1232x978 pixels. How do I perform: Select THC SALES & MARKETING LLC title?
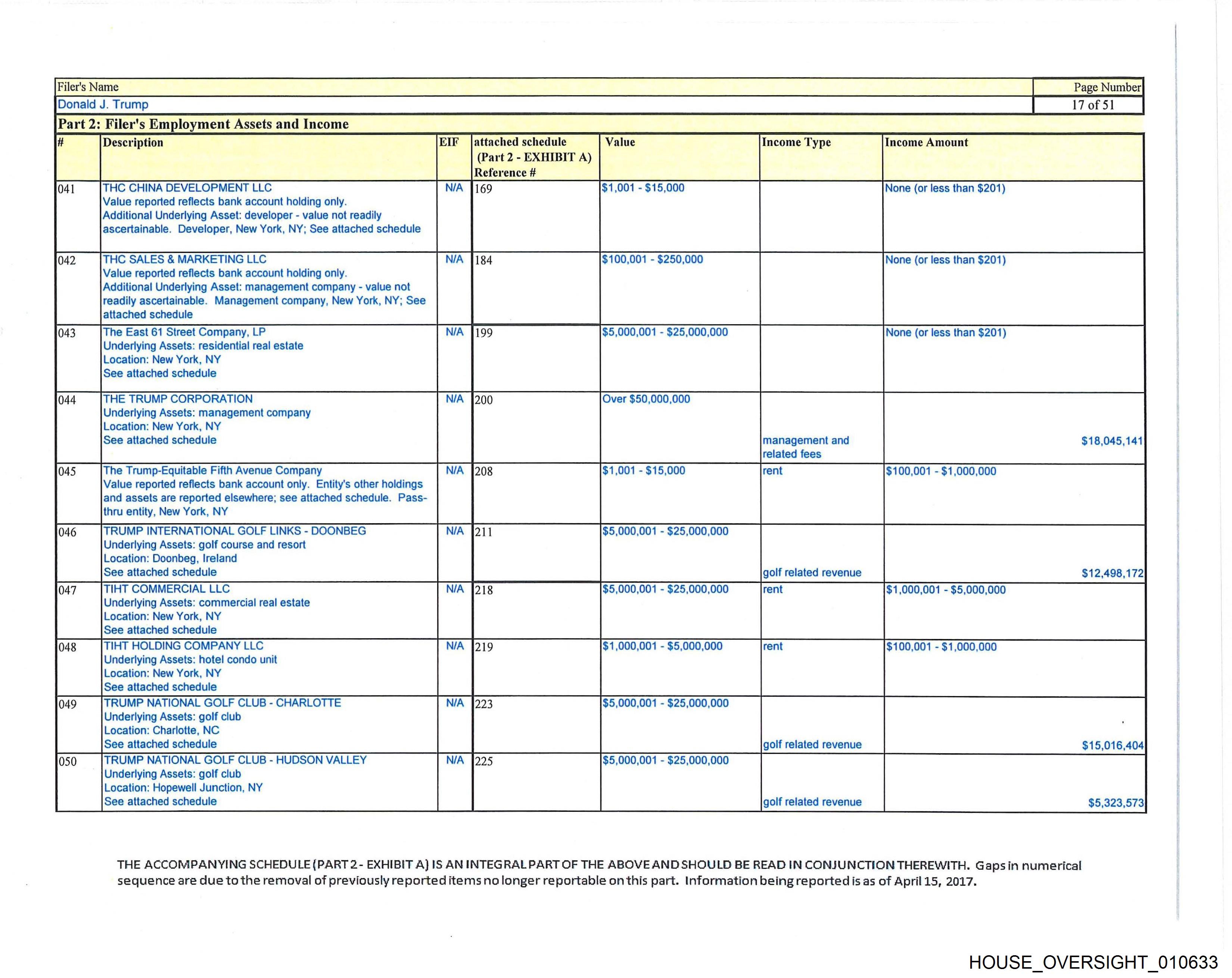click(184, 260)
